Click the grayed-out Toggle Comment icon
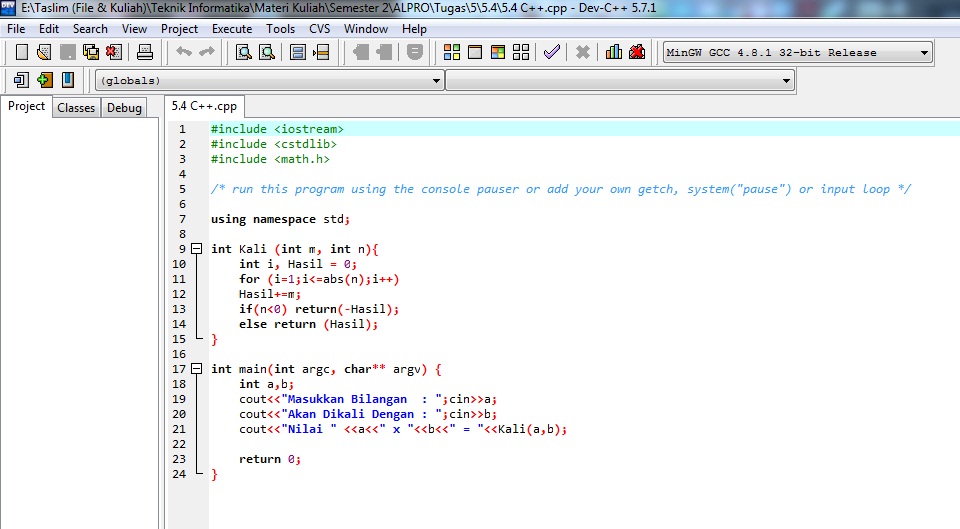The image size is (960, 529). click(x=414, y=52)
